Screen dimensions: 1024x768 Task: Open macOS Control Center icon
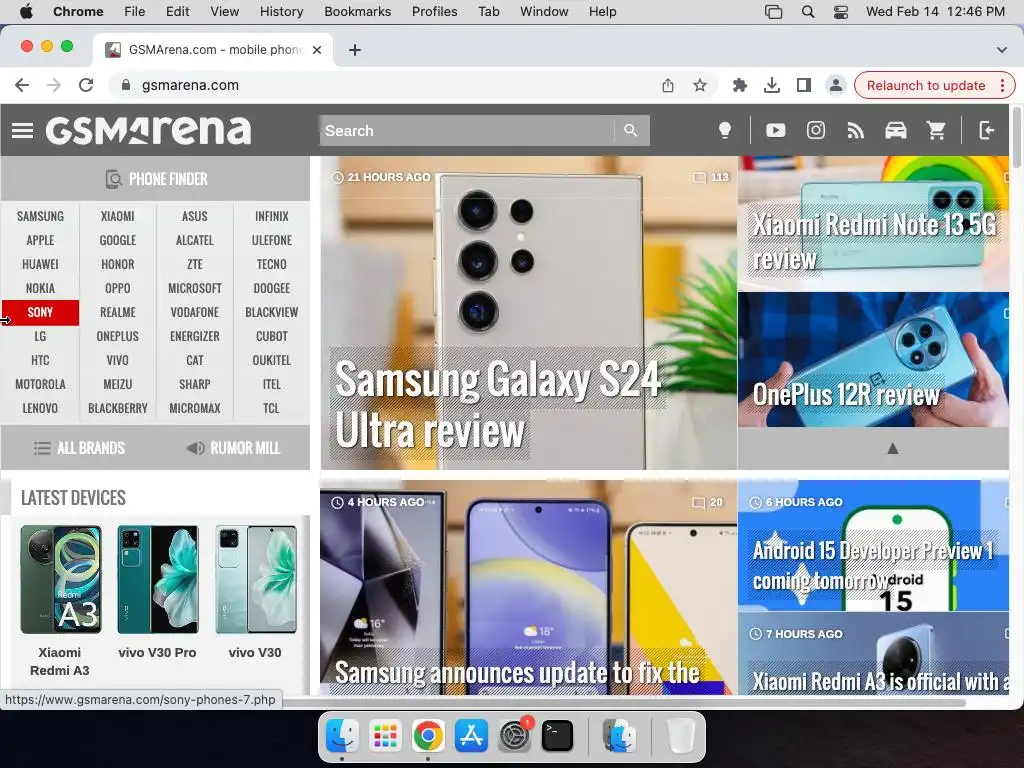(841, 12)
